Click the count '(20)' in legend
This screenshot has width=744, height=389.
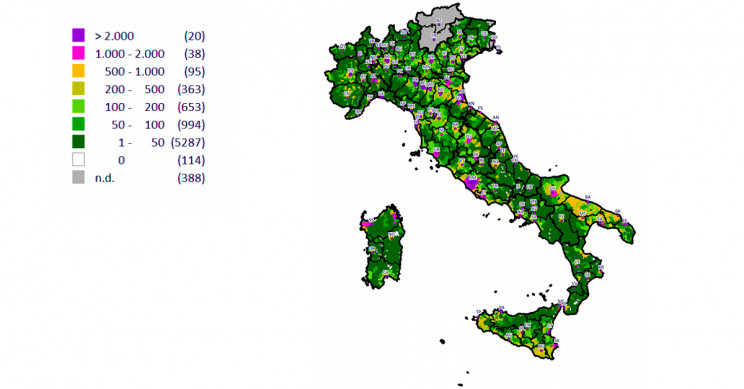pos(195,36)
